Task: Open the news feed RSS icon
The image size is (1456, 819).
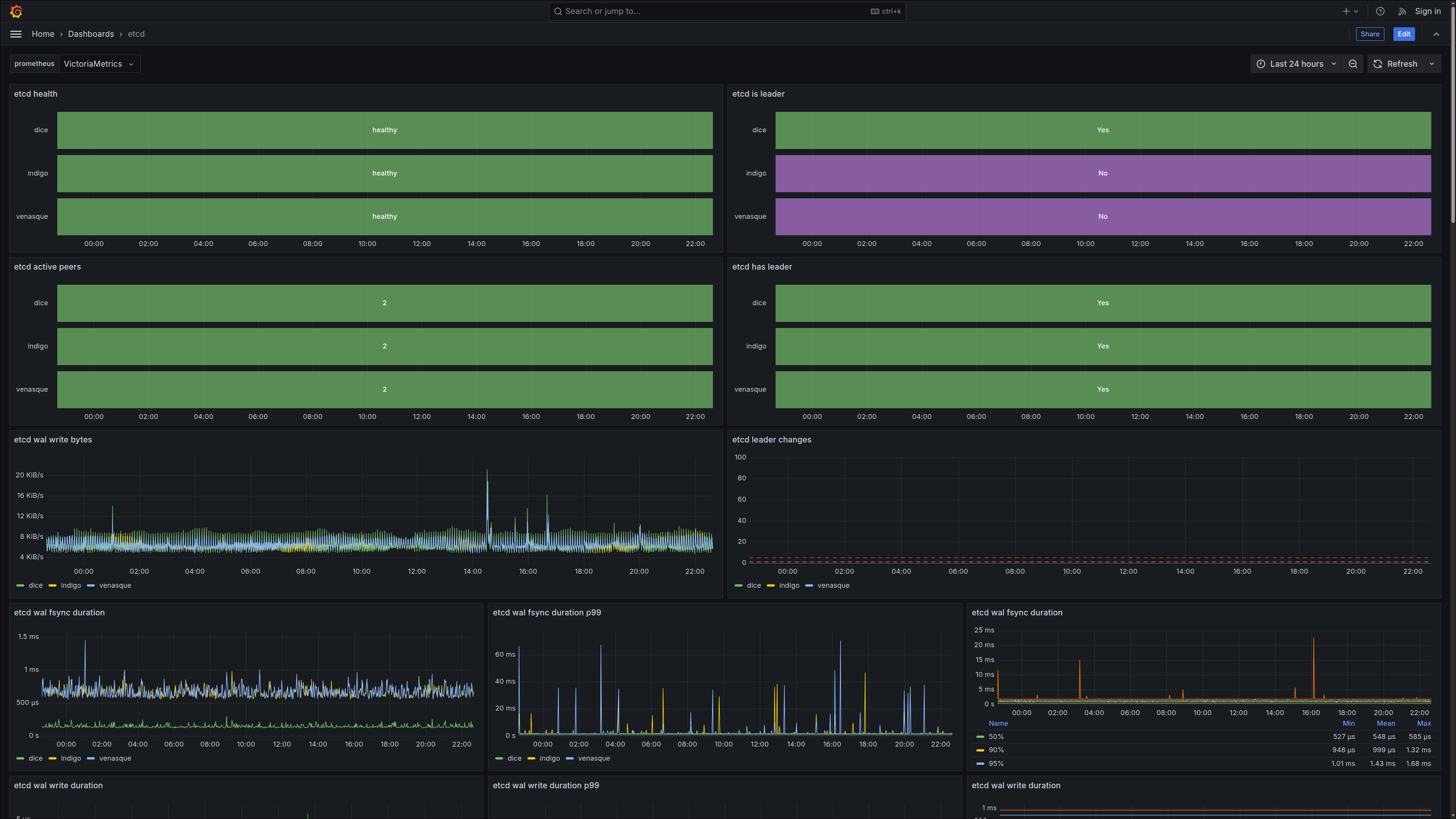Action: pyautogui.click(x=1402, y=11)
